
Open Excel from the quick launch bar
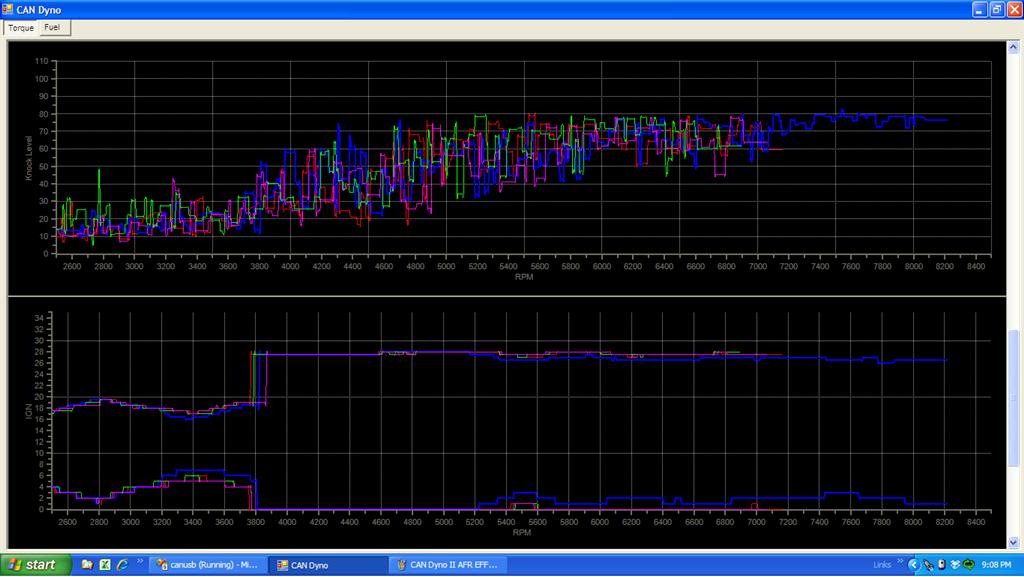pos(104,565)
